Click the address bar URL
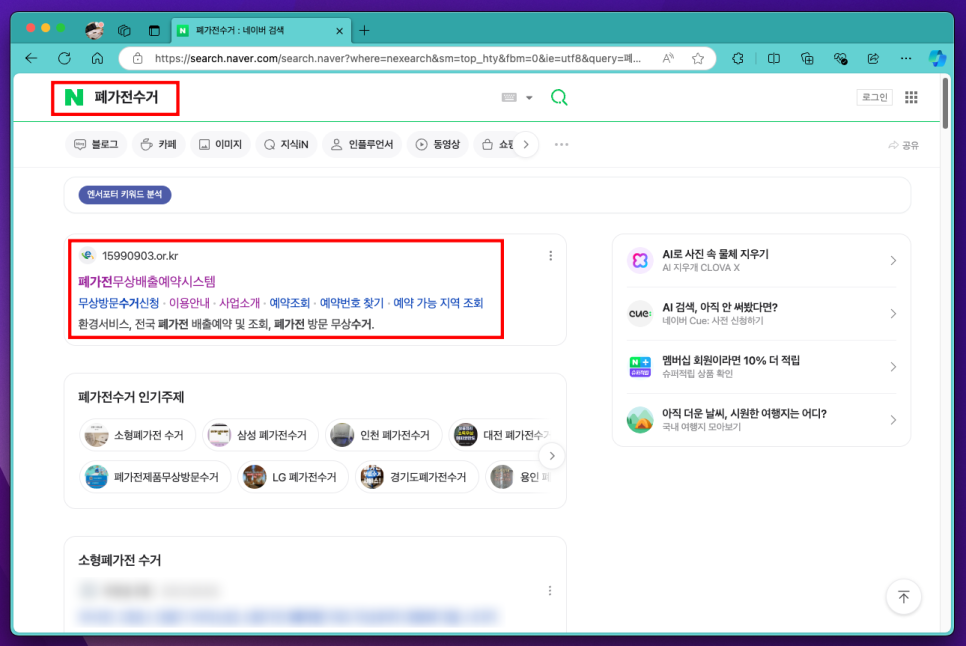966x646 pixels. [397, 59]
